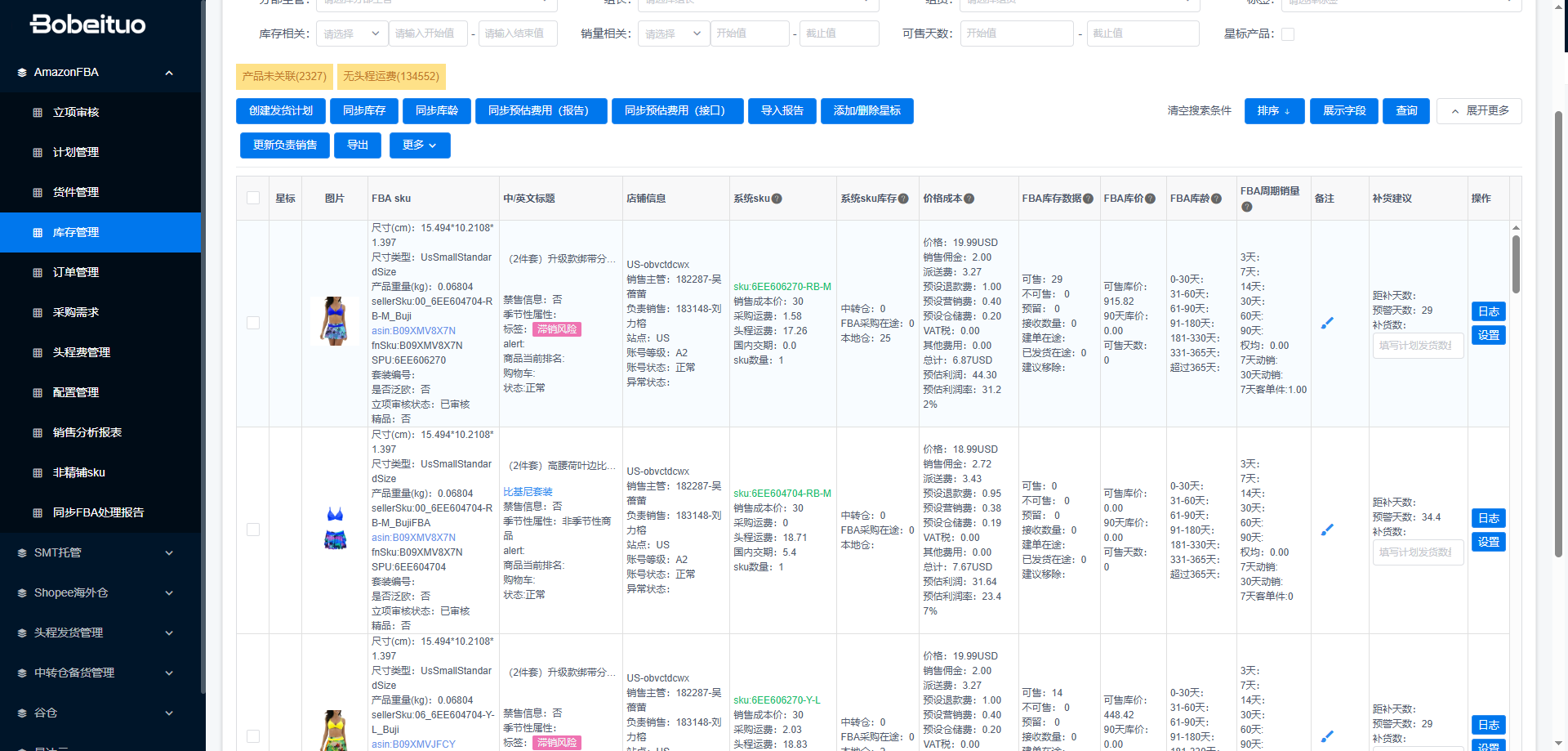This screenshot has width=1568, height=751.
Task: Open 订单管理 in the sidebar
Action: (76, 272)
